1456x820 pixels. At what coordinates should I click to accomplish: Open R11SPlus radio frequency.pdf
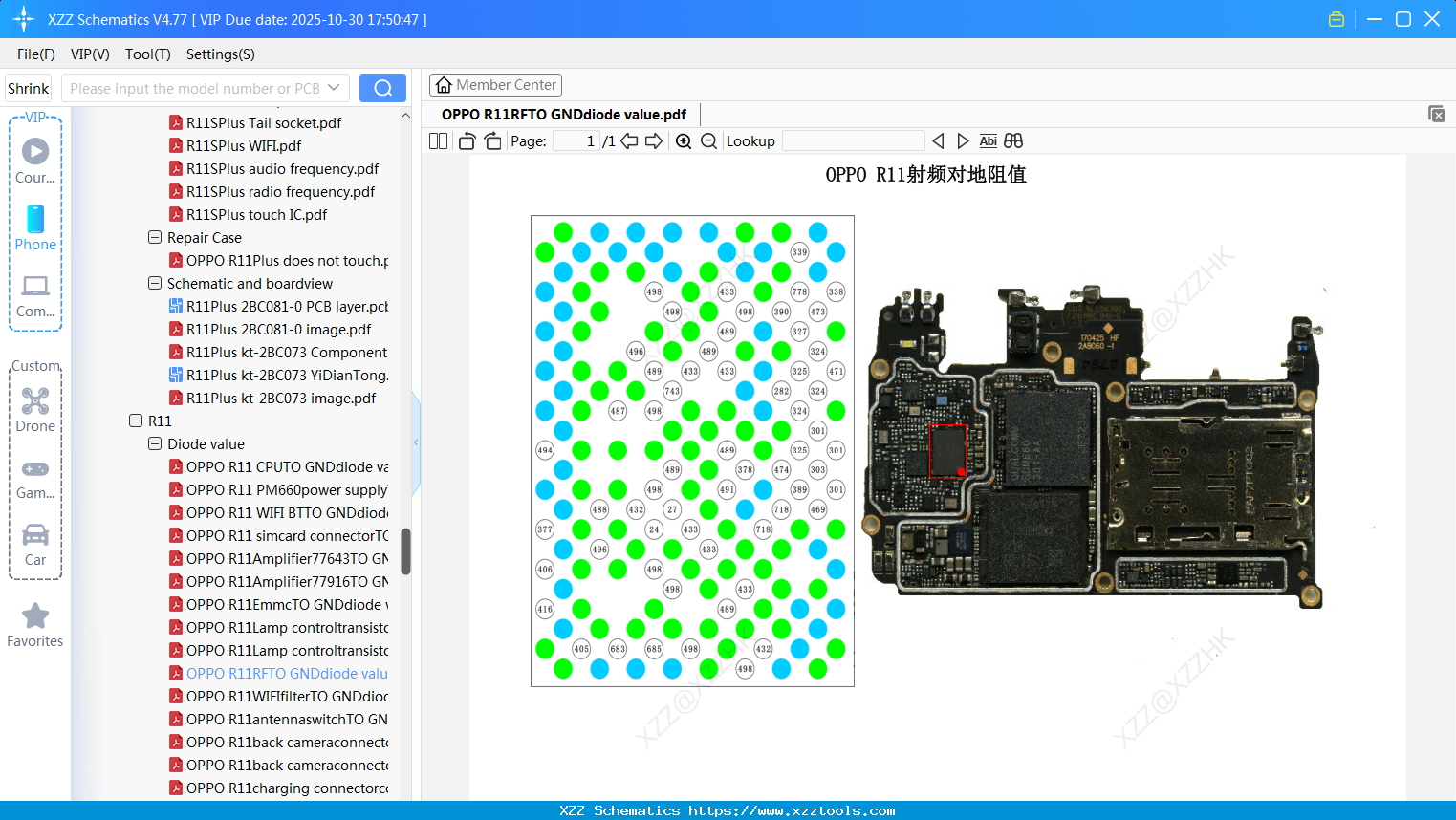[272, 191]
